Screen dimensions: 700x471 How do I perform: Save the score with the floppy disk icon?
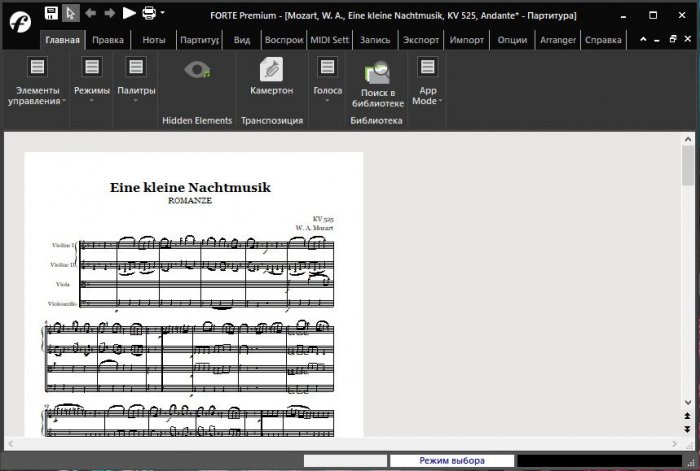click(x=51, y=13)
